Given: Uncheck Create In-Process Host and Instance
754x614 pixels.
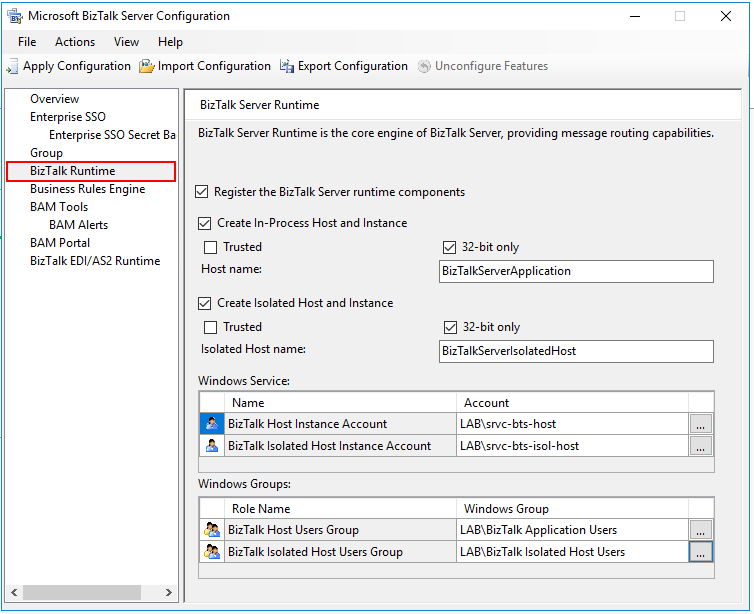Looking at the screenshot, I should [204, 223].
